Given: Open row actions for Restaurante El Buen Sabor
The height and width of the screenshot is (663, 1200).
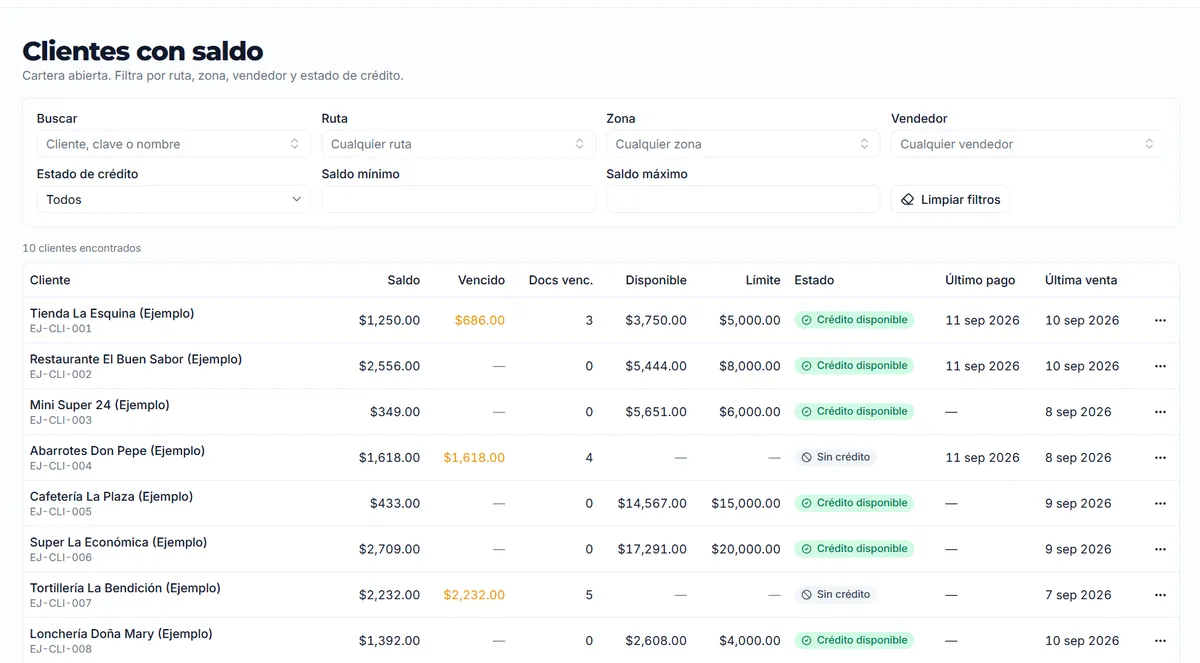Looking at the screenshot, I should coord(1160,367).
